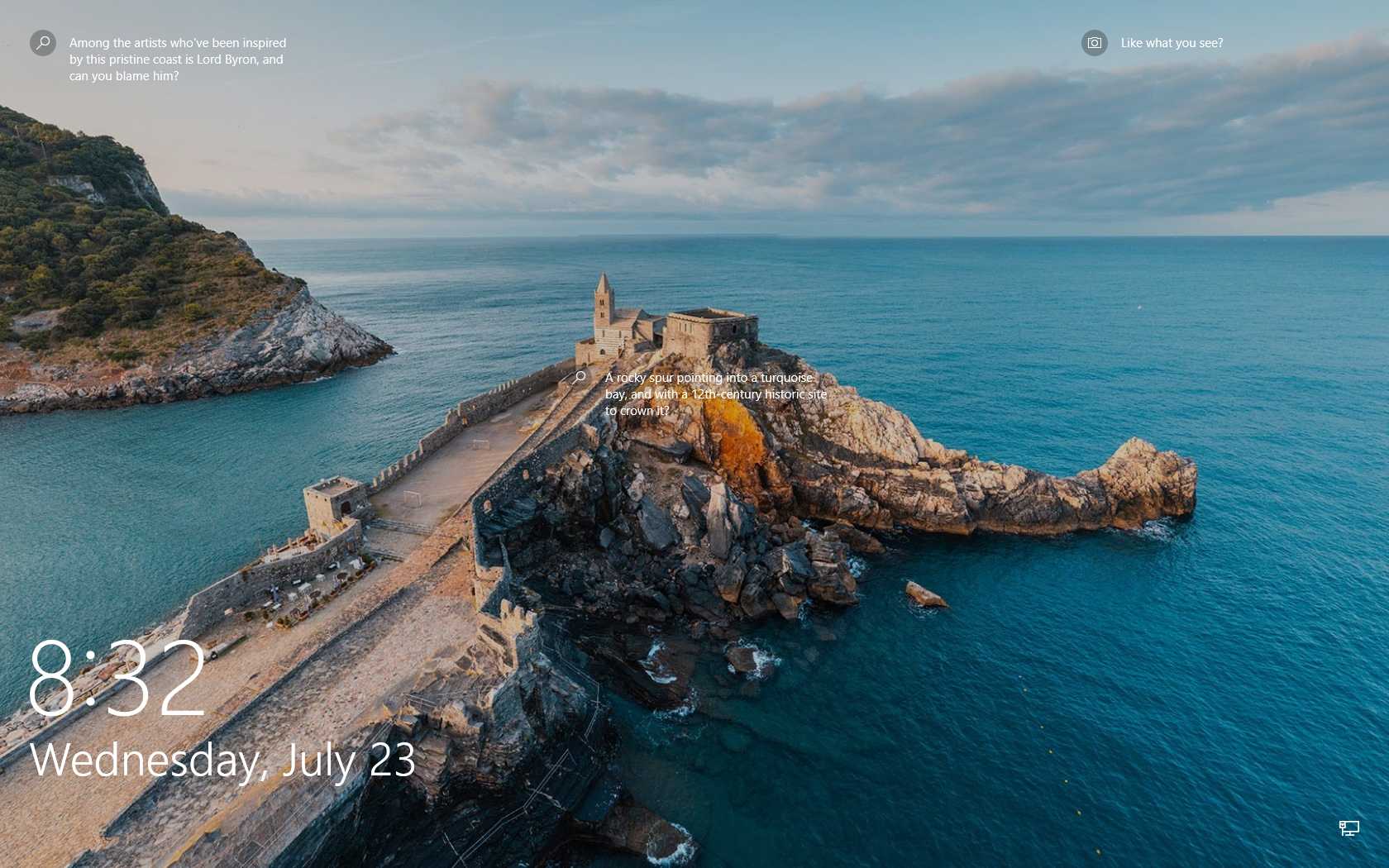
Task: Click the network status icon on lock screen
Action: [x=1349, y=827]
